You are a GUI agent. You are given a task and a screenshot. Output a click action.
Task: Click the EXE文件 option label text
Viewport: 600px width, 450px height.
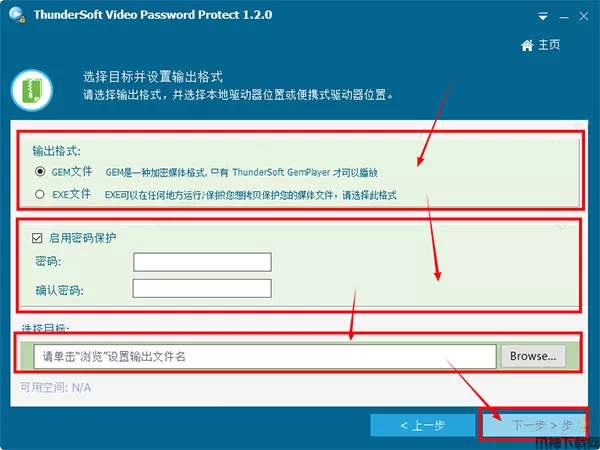click(72, 194)
